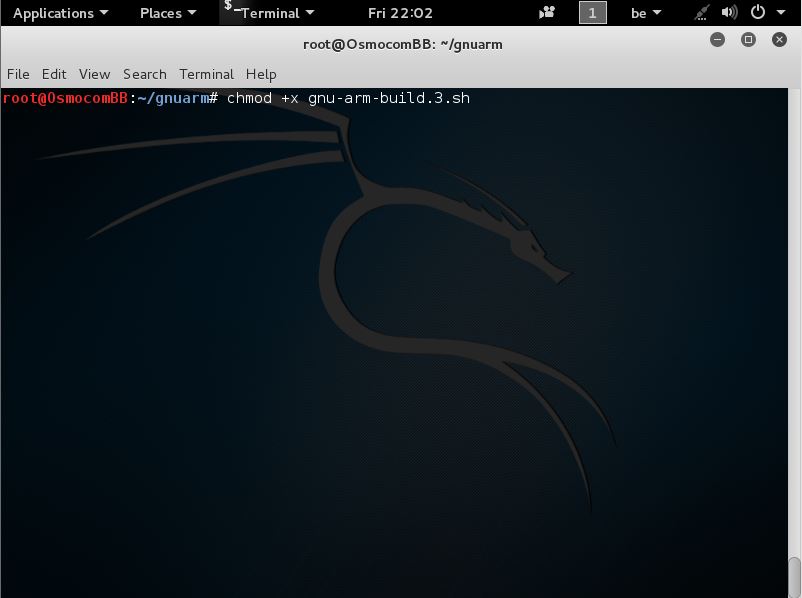
Task: Click the network connection status icon
Action: click(701, 12)
